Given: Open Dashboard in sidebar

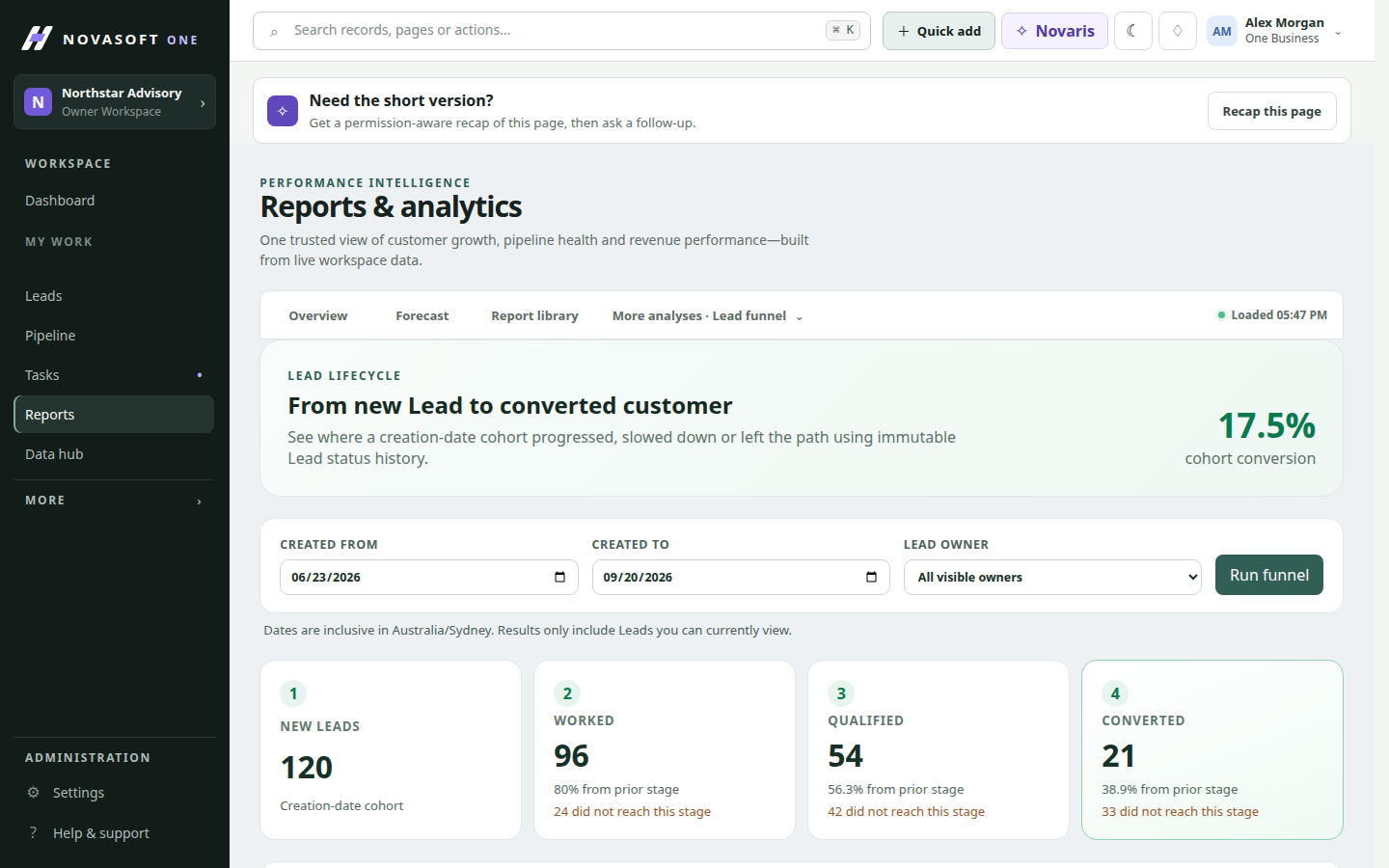Looking at the screenshot, I should click(114, 201).
